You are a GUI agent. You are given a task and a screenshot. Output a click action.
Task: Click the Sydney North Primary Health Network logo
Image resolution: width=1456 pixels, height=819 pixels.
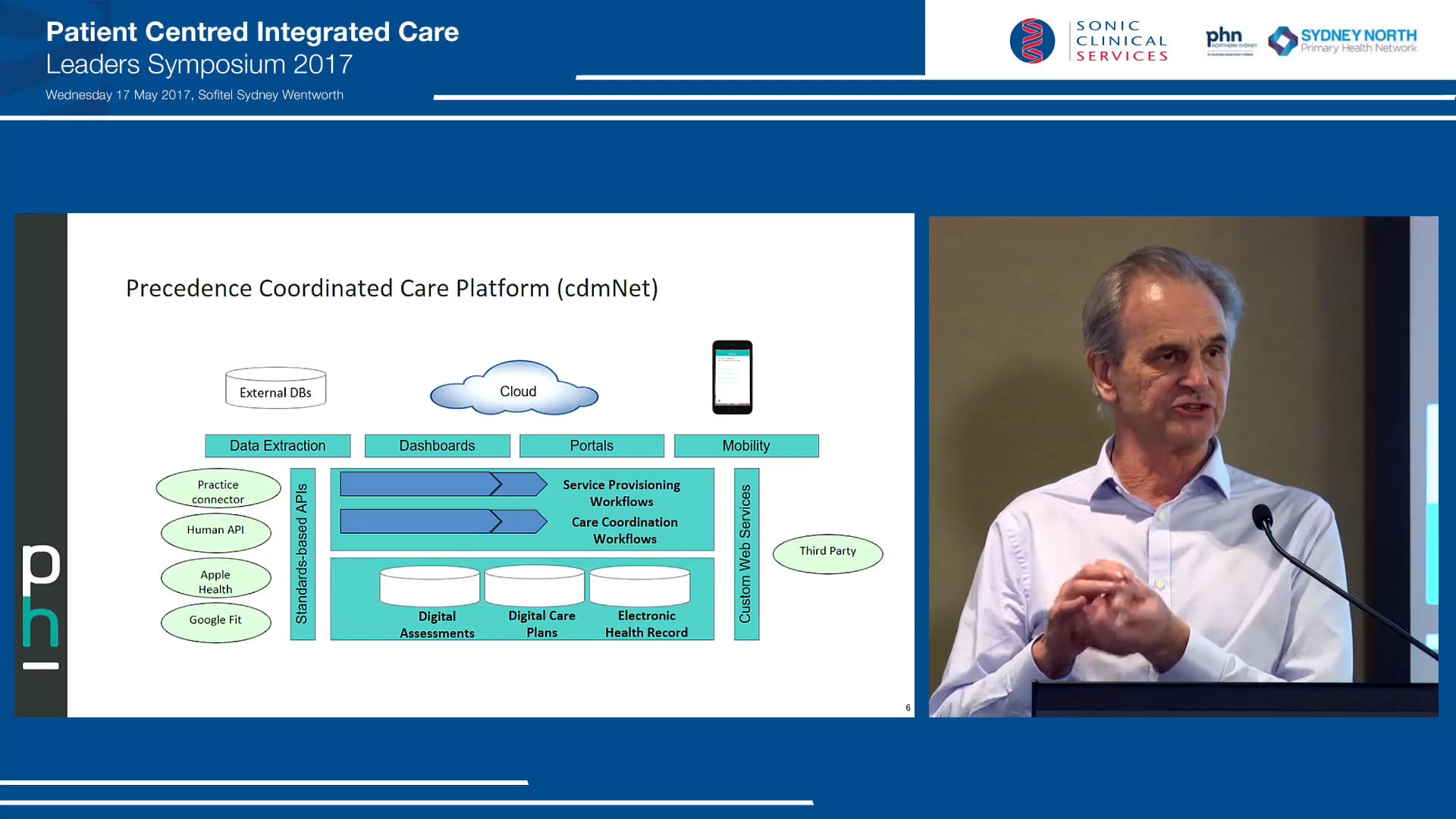coord(1342,38)
